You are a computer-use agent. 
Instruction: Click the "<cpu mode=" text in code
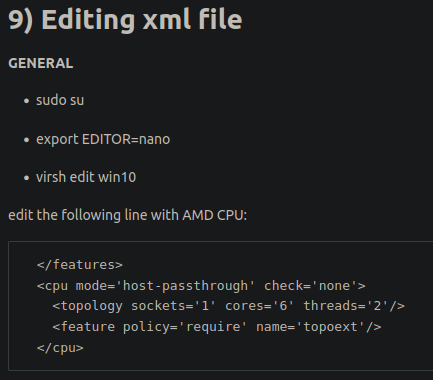(76, 286)
